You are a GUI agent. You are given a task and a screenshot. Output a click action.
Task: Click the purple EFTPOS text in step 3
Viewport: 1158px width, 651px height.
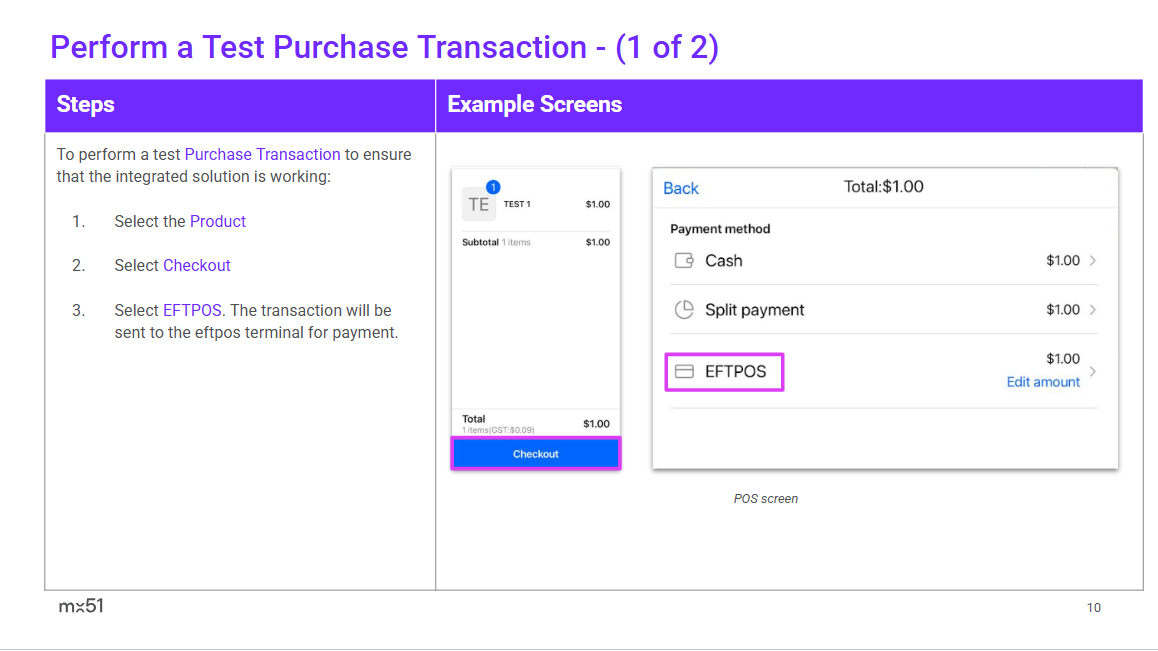(192, 310)
